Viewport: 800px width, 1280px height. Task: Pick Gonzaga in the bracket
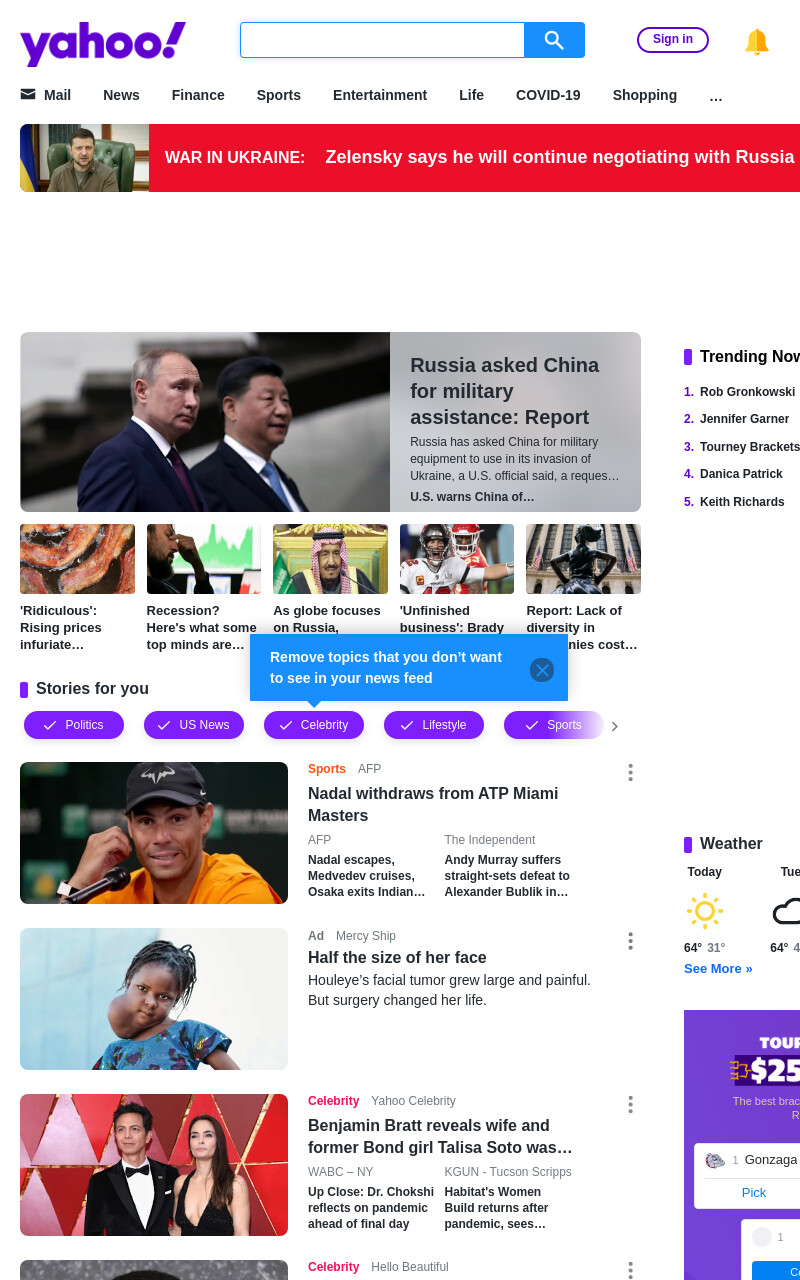point(754,1192)
